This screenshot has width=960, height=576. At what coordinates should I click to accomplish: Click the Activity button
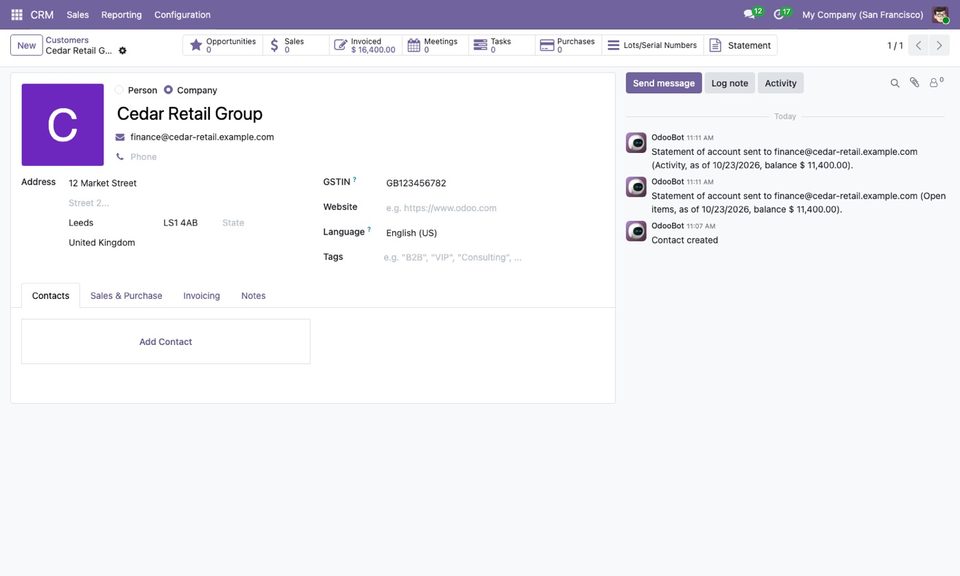click(781, 83)
